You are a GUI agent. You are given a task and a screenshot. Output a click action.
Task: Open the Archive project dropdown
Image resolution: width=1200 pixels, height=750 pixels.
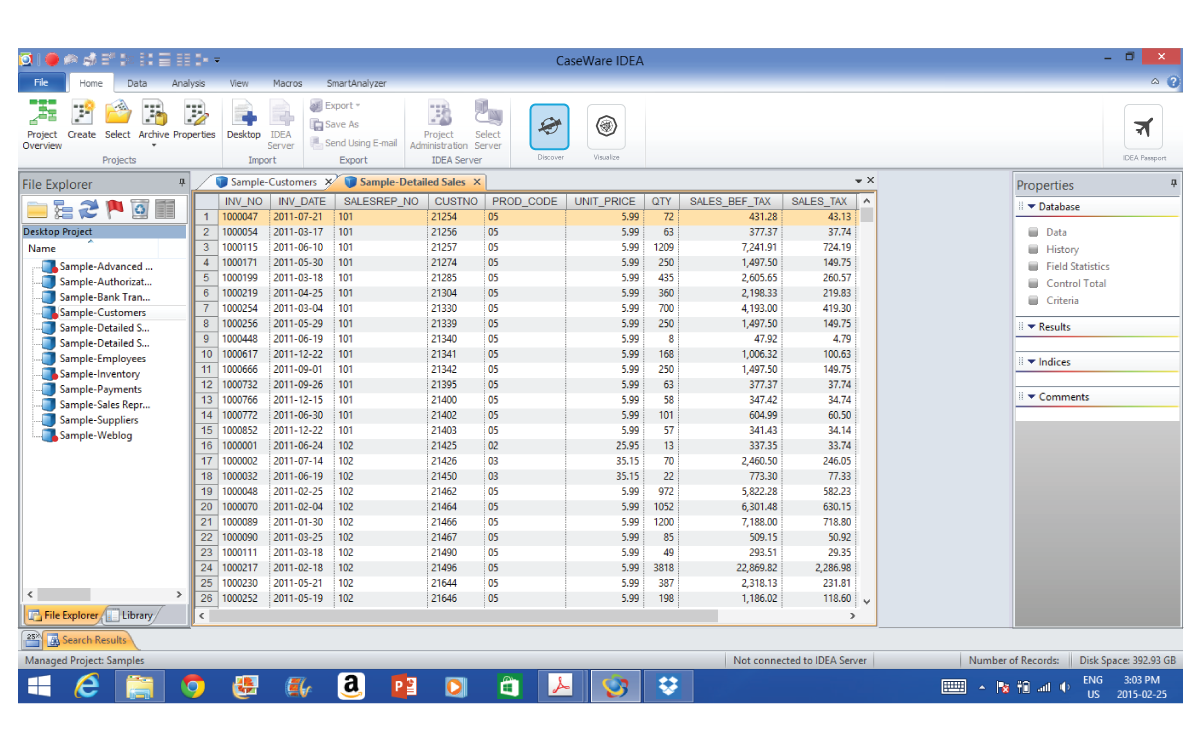click(154, 125)
